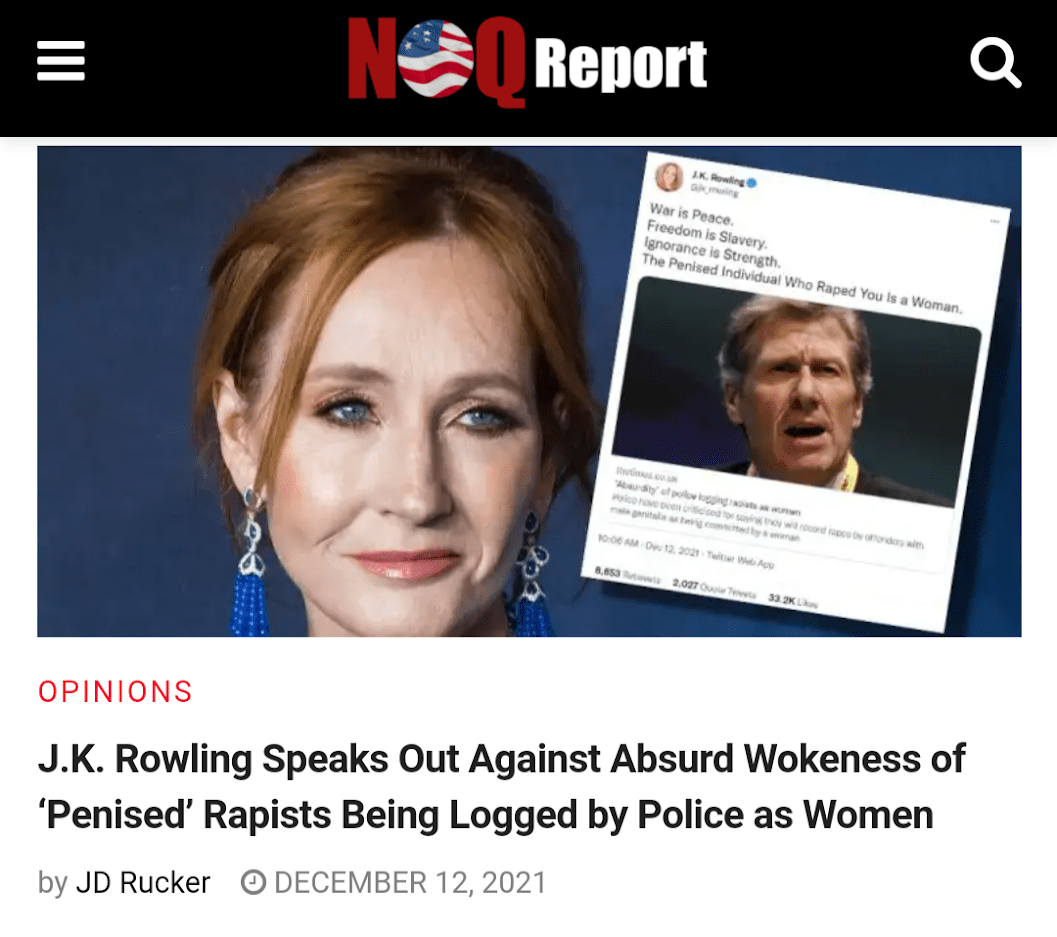Click J.K. Rowling's profile avatar in the tweet
Screen dimensions: 1057x937
pos(668,178)
